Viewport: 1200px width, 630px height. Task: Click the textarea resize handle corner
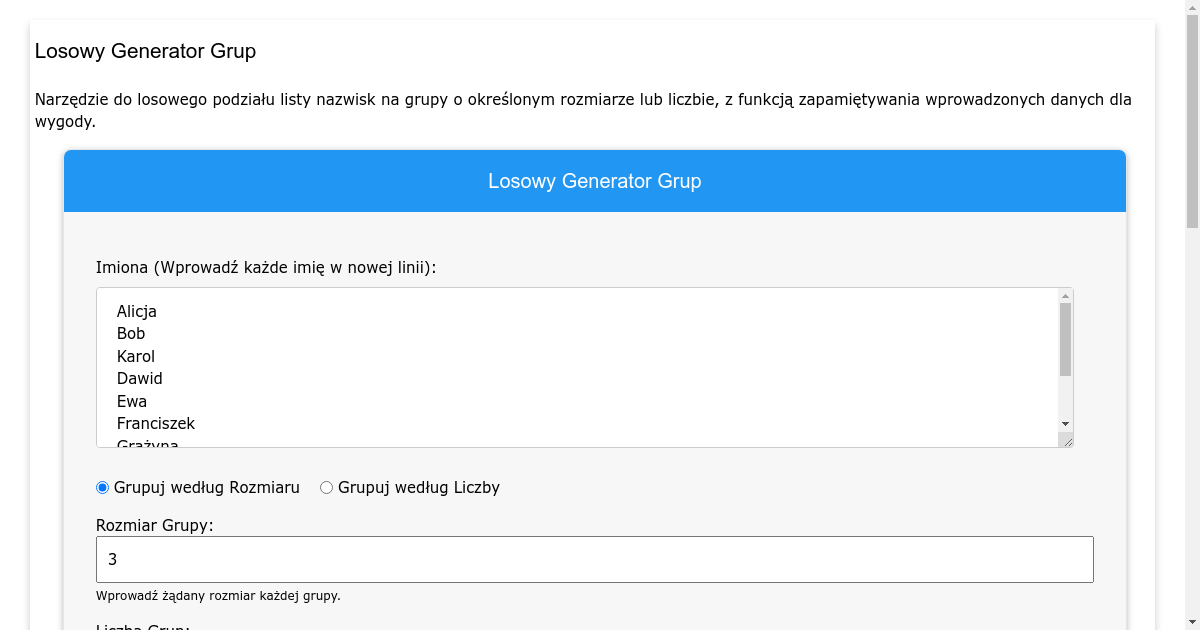[x=1069, y=442]
